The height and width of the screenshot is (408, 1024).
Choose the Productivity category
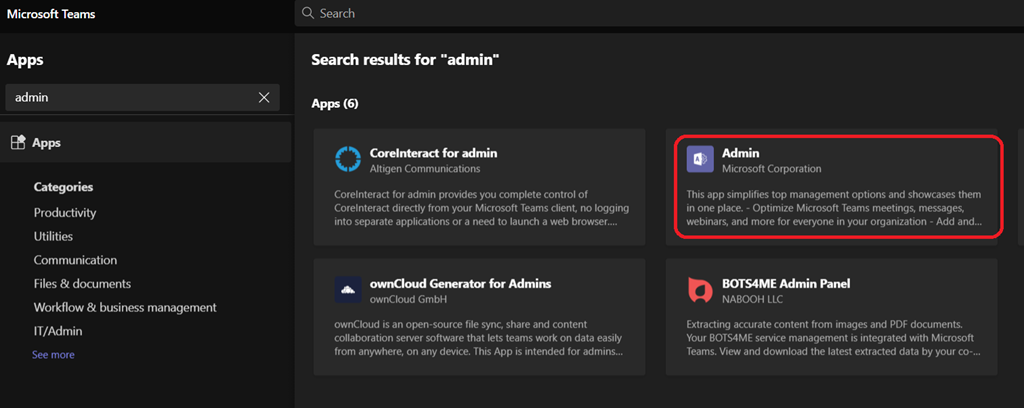pyautogui.click(x=65, y=212)
